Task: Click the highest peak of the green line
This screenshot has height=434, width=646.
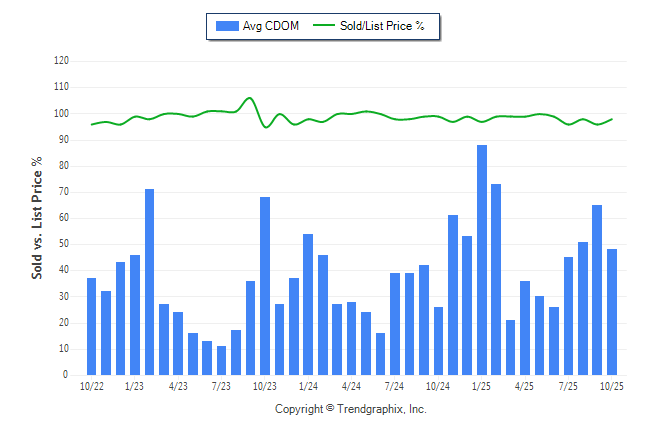Action: [x=249, y=98]
